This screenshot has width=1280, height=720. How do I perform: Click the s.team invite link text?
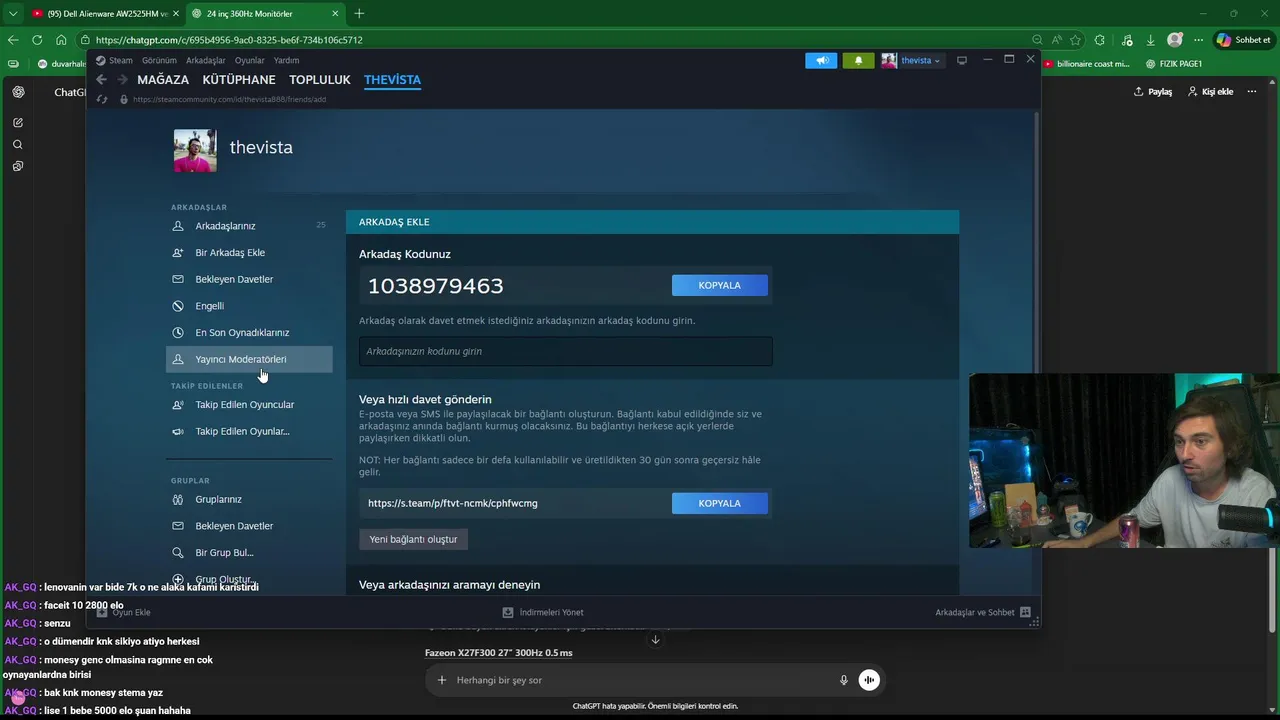pos(453,503)
